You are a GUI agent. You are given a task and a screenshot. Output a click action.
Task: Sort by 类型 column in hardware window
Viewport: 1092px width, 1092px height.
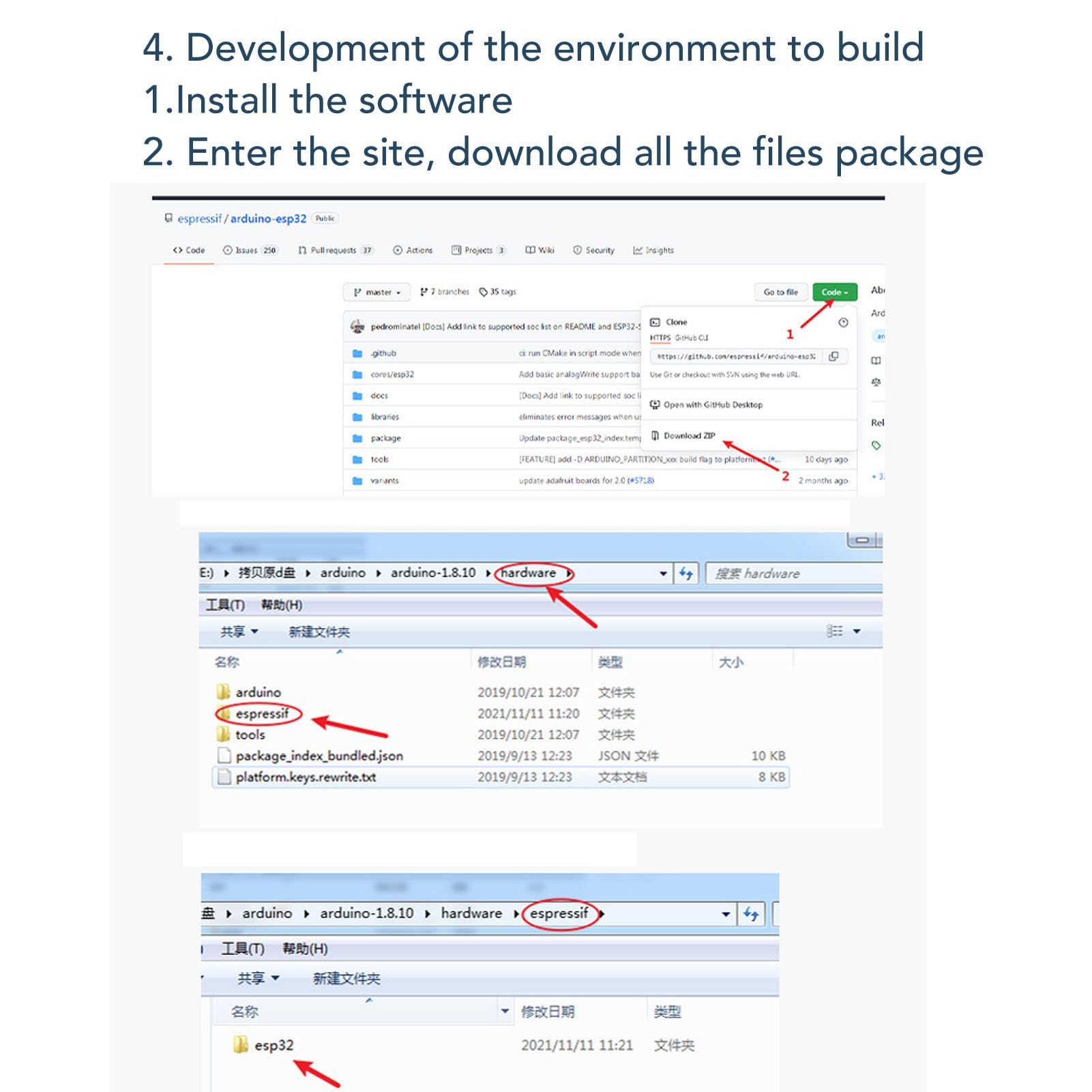coord(610,662)
